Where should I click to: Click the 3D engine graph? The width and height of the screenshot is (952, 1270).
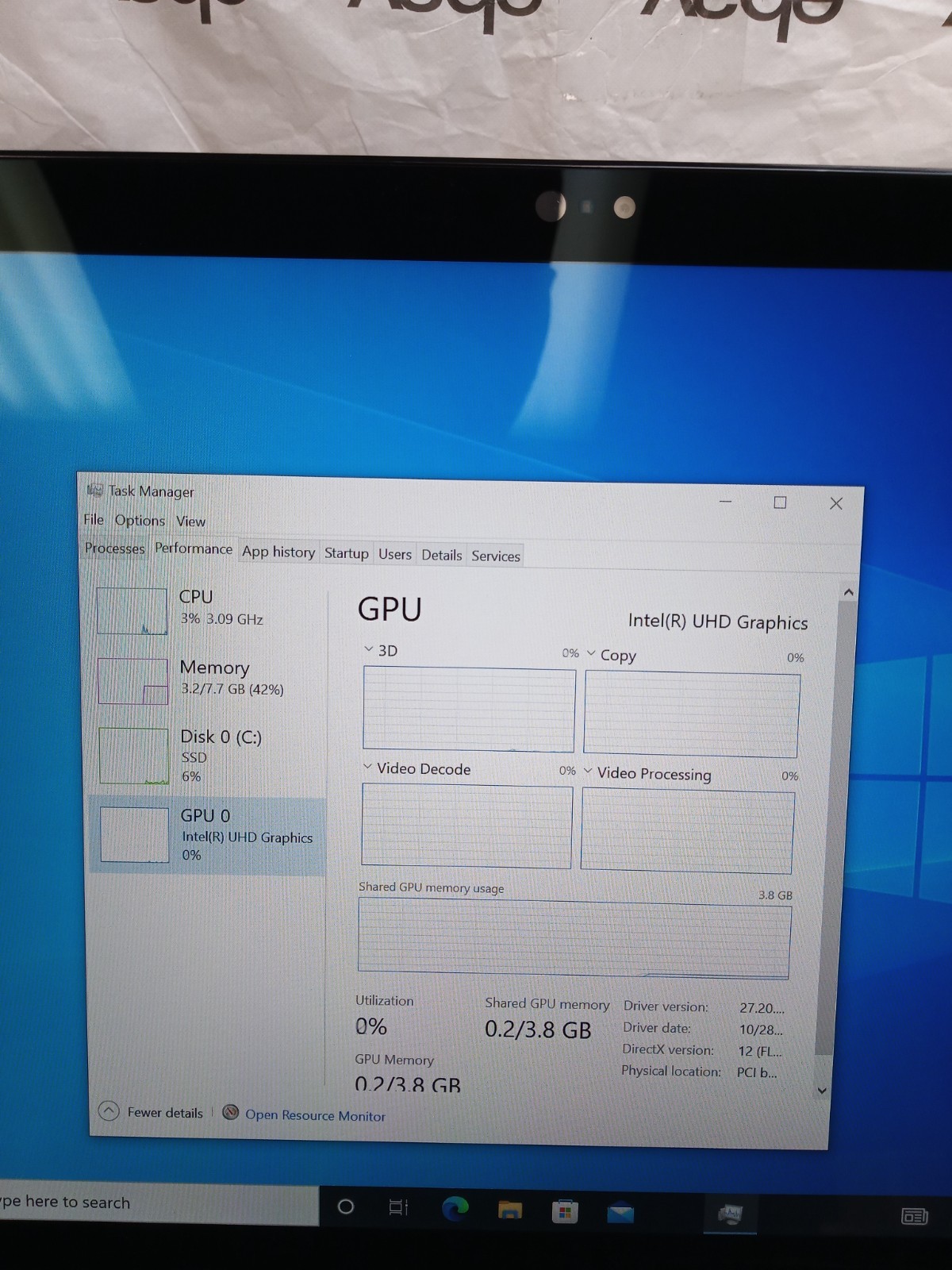click(x=469, y=709)
